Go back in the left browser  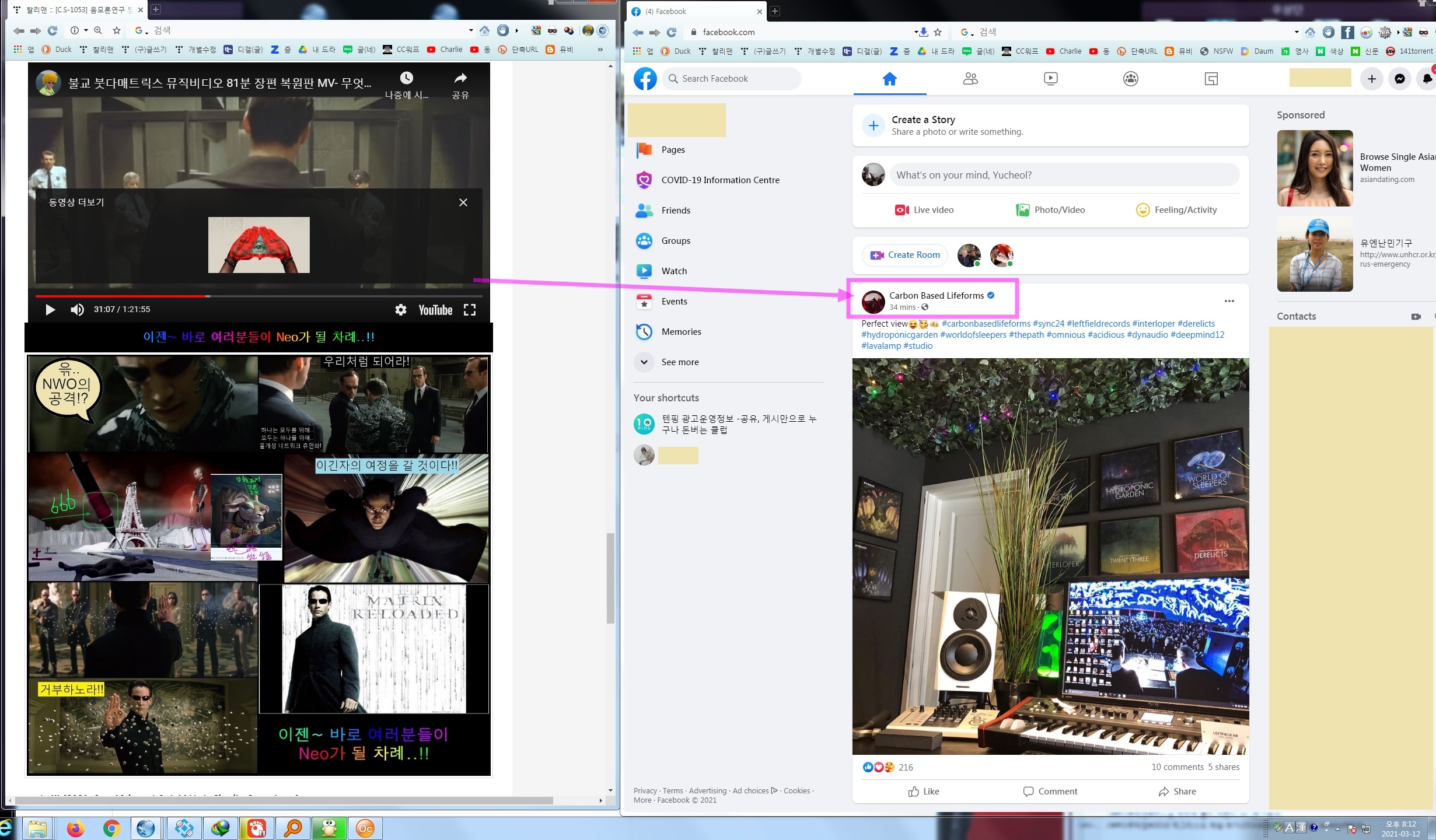(19, 30)
